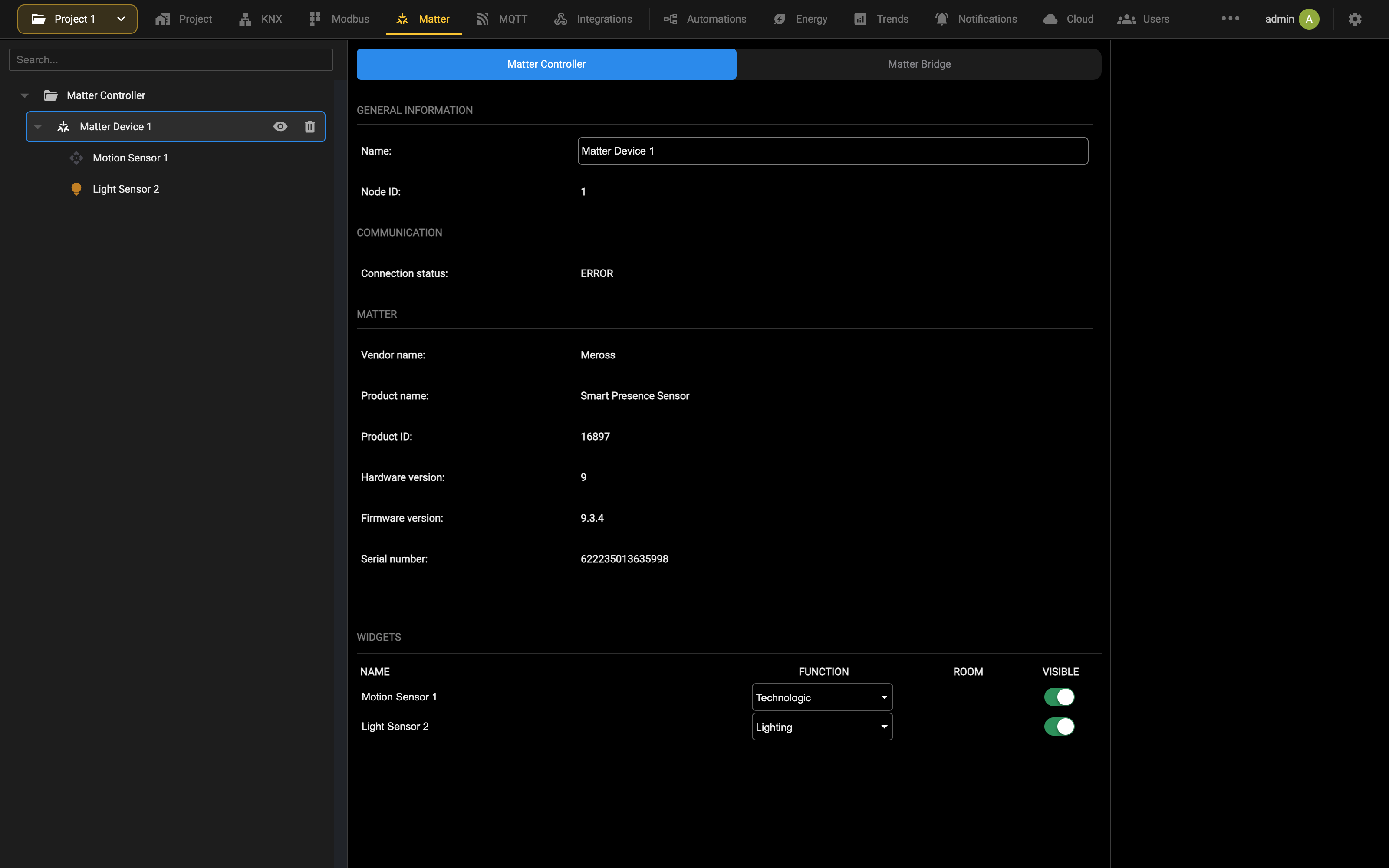Switch to the Matter Controller tab
Viewport: 1389px width, 868px height.
click(546, 64)
